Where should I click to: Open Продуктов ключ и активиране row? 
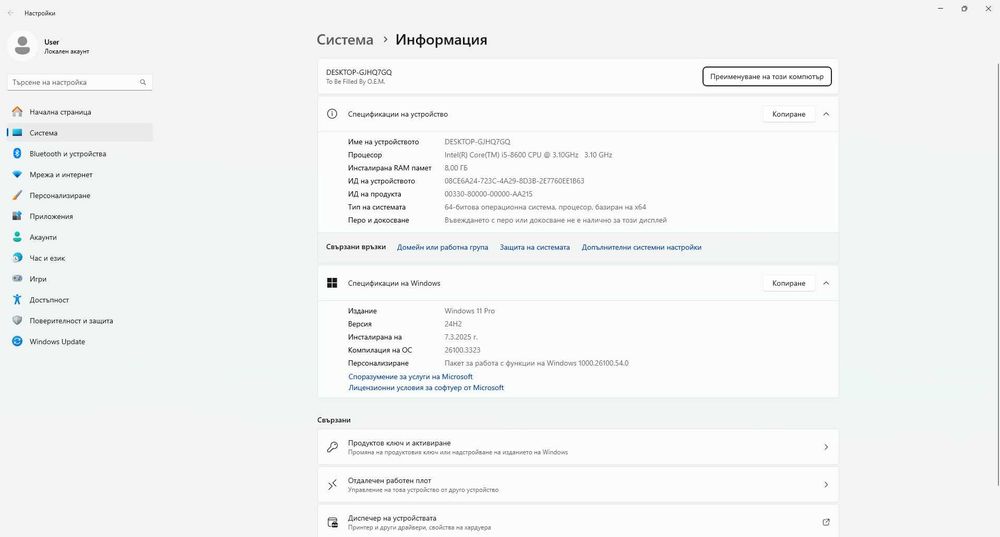click(x=578, y=447)
